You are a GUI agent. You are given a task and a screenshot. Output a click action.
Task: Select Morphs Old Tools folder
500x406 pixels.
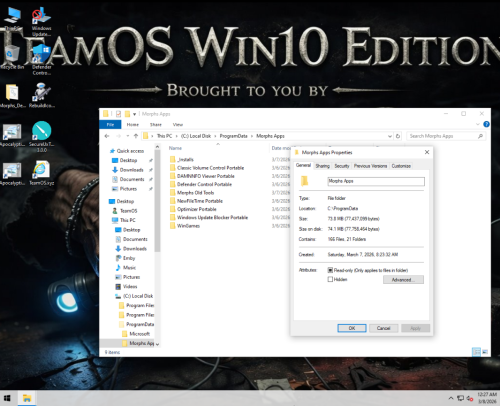195,193
